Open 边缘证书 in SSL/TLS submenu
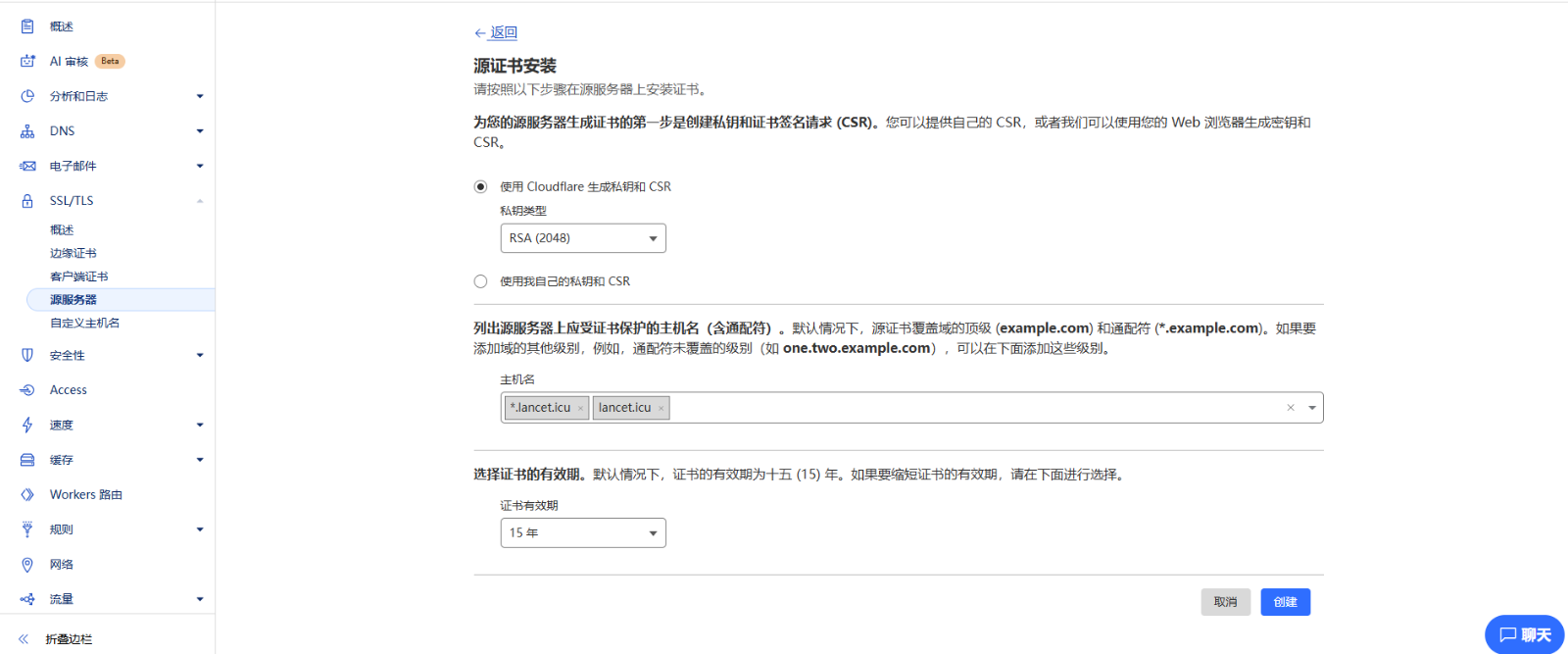This screenshot has height=654, width=1568. (x=73, y=253)
